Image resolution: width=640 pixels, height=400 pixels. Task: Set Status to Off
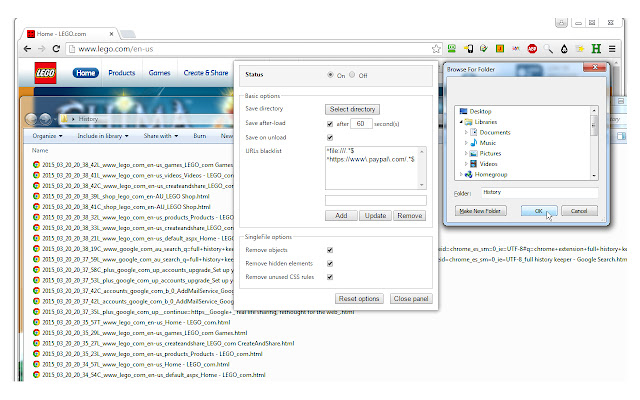[352, 75]
